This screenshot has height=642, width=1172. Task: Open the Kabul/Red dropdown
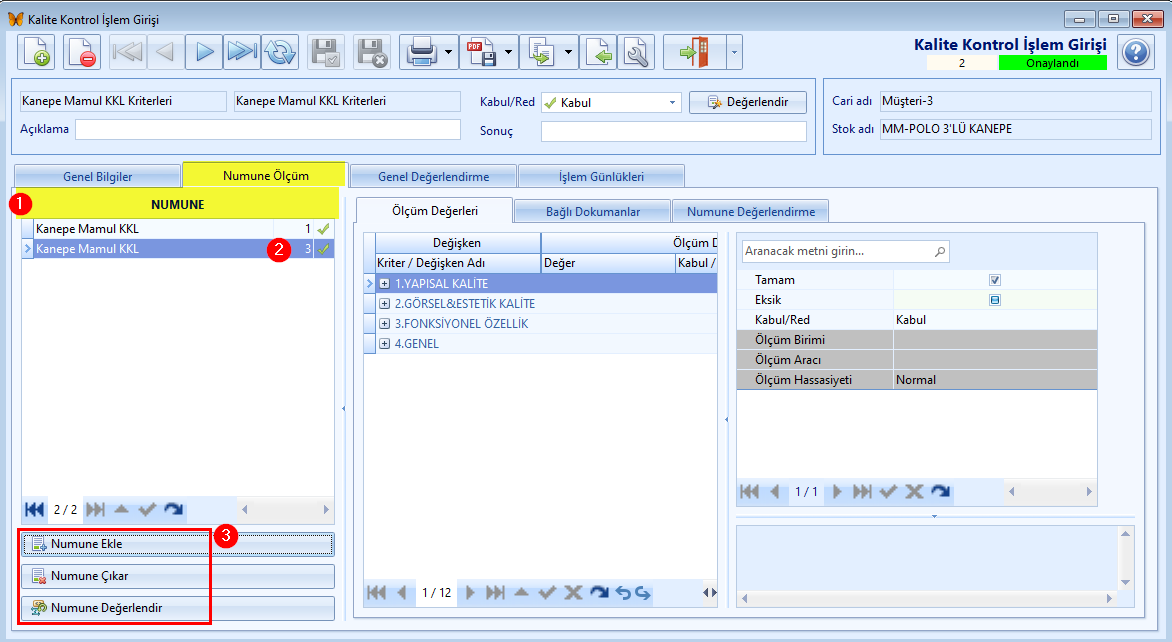coord(672,102)
